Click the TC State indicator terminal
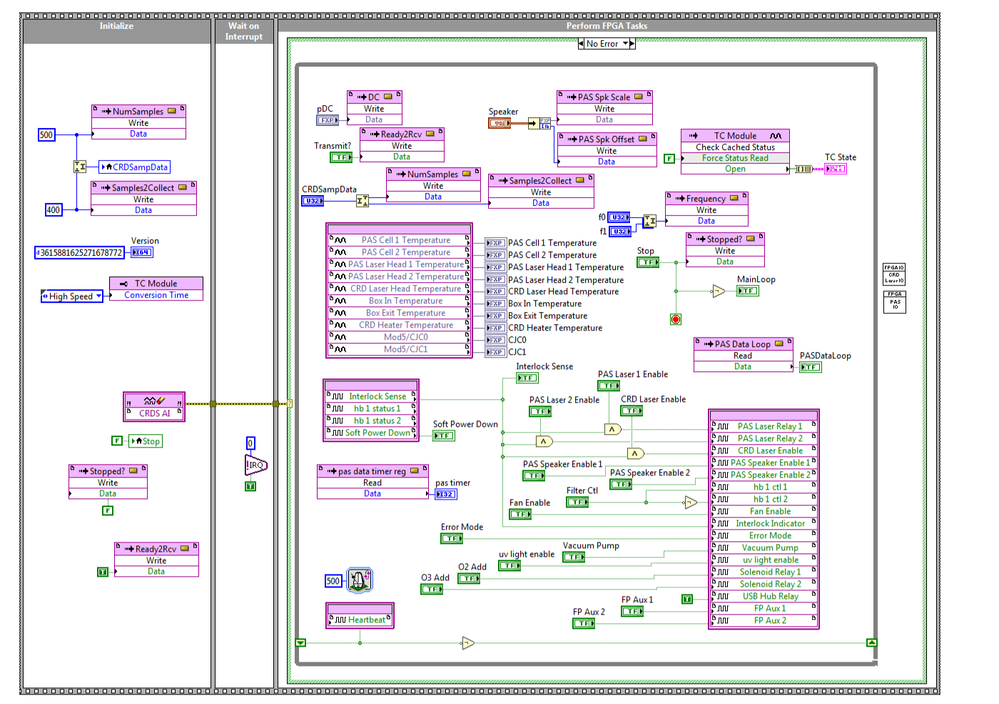This screenshot has width=999, height=704. point(836,169)
